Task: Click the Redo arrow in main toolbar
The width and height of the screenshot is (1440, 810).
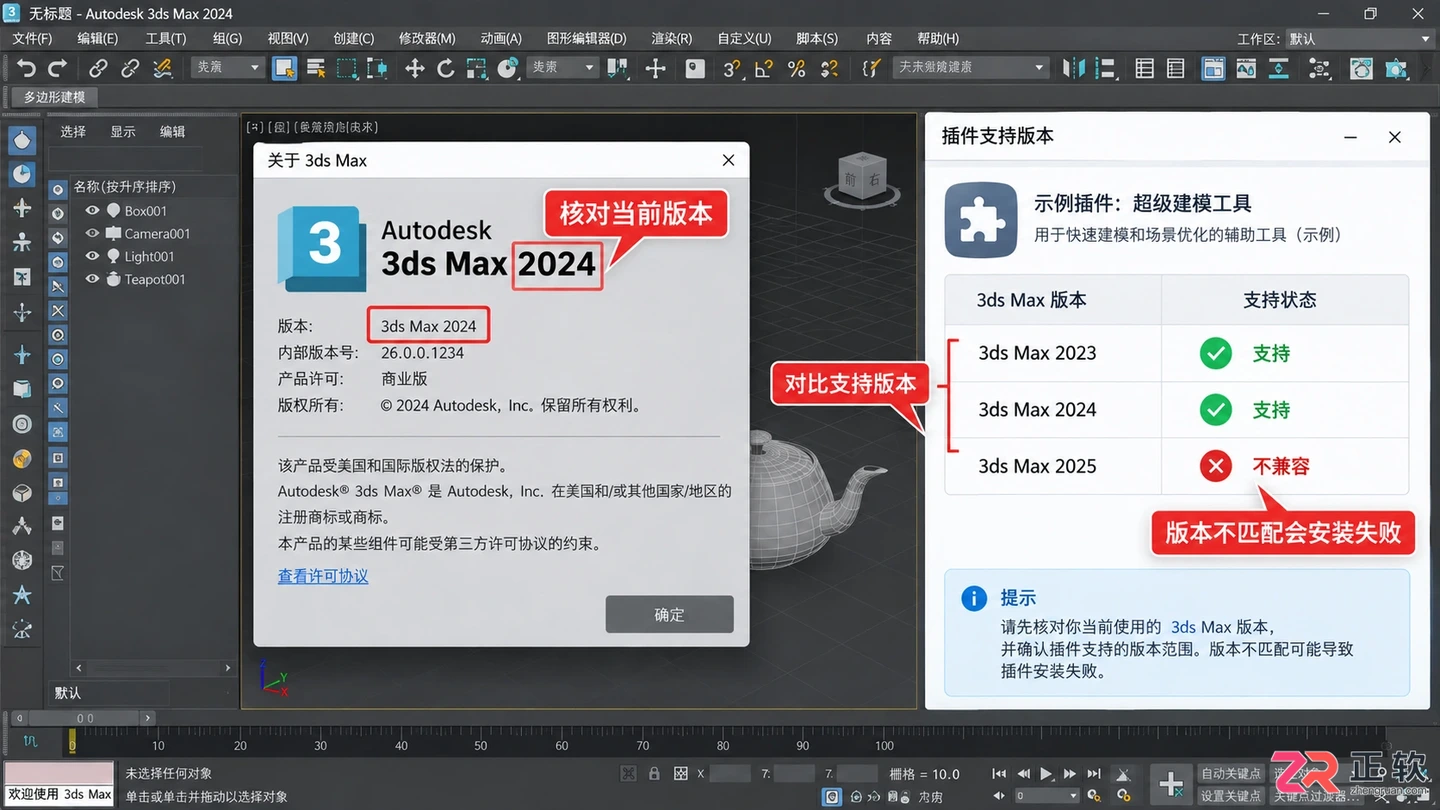Action: [x=58, y=68]
